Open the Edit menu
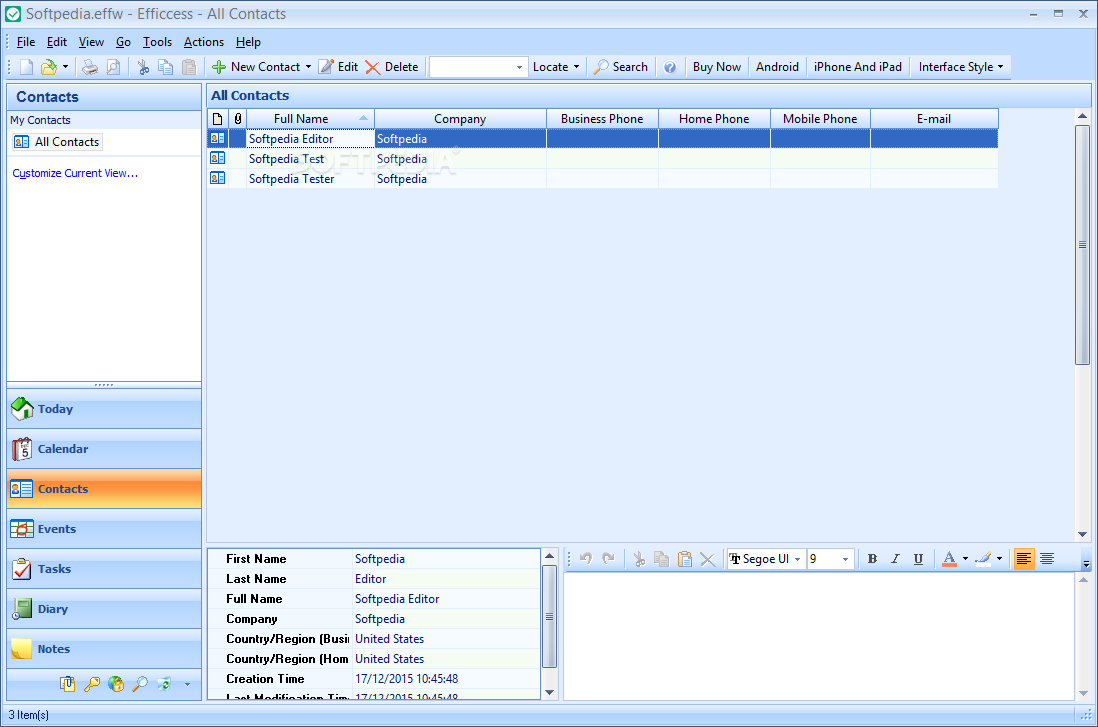The image size is (1098, 727). (57, 42)
